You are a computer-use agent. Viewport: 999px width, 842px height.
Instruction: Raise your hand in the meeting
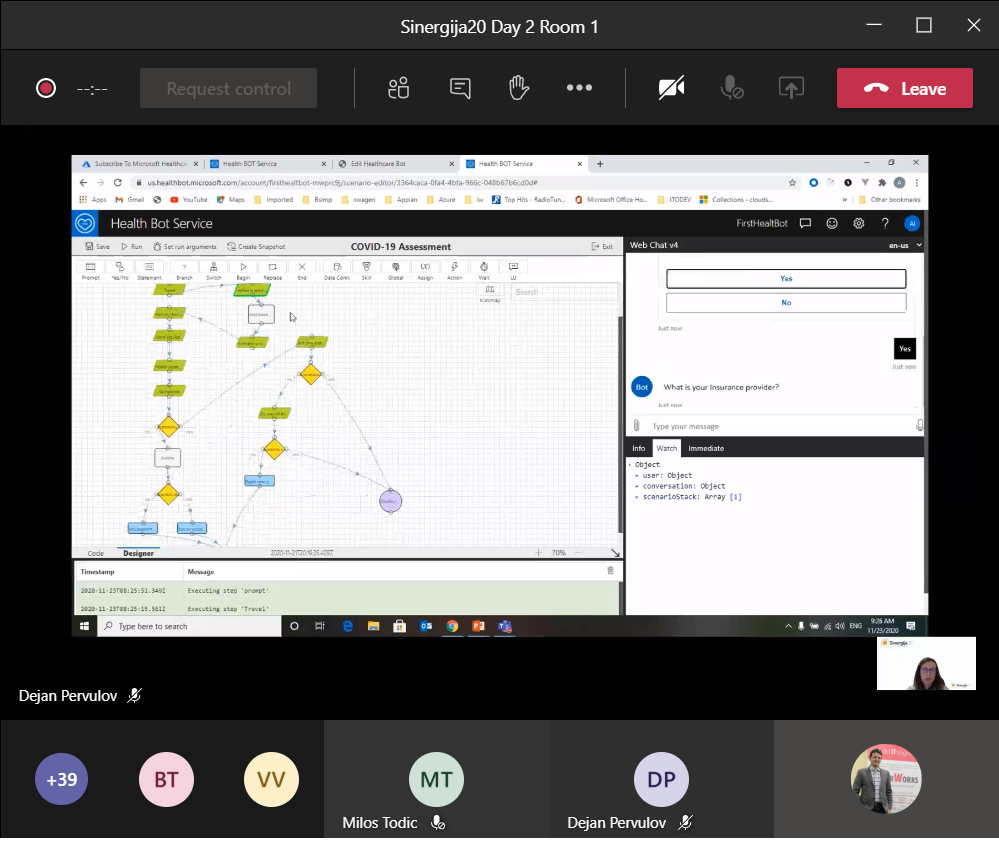519,88
